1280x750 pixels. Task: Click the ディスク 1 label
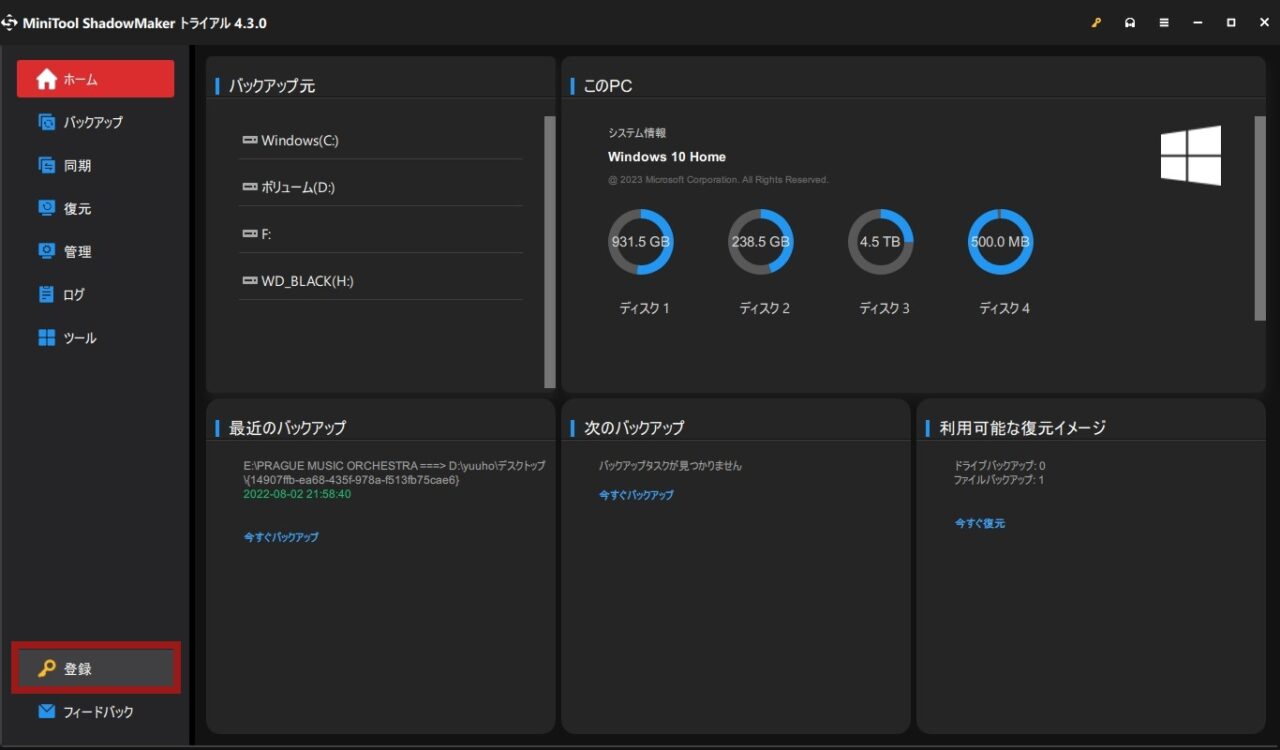644,308
